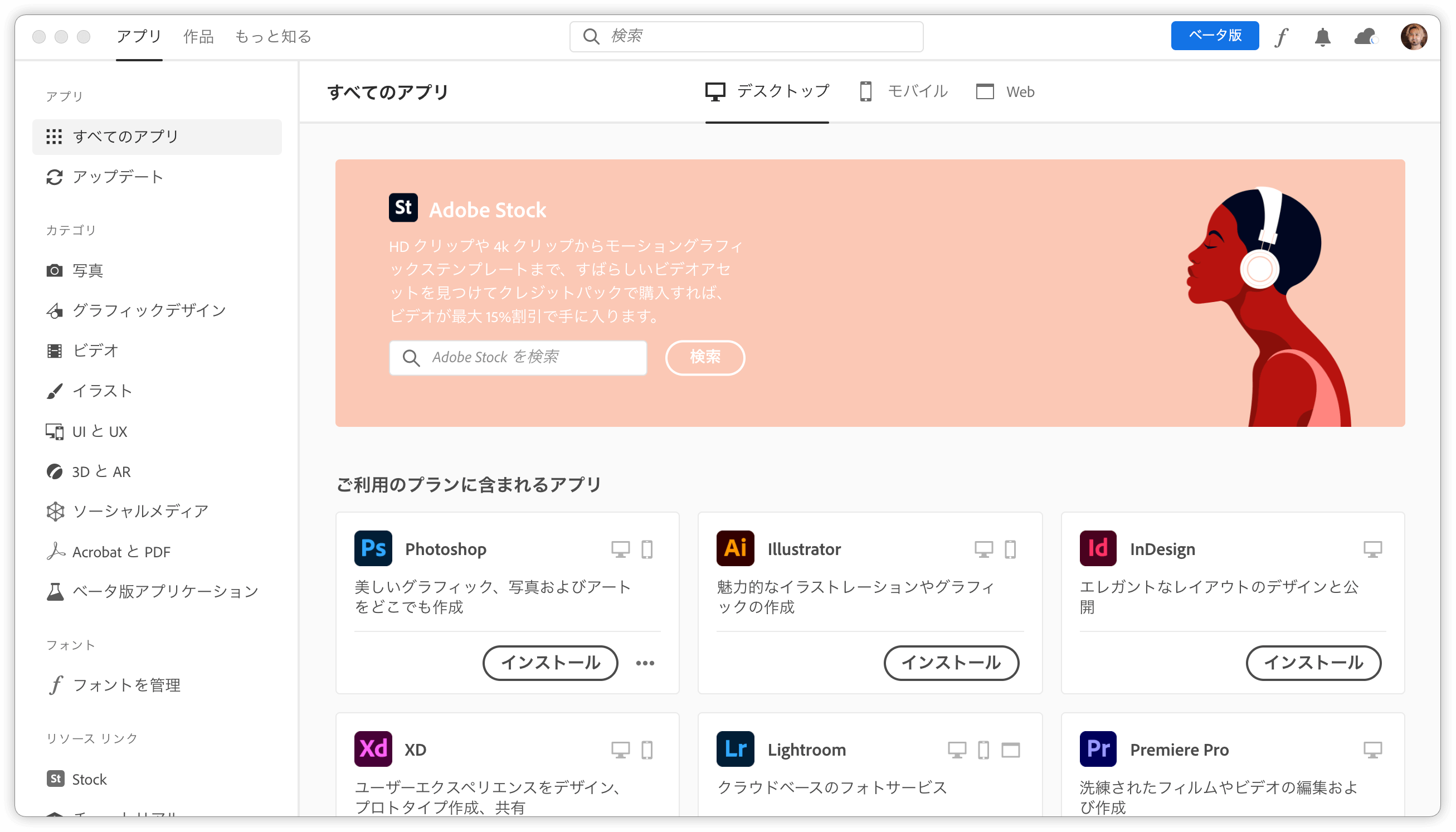This screenshot has width=1456, height=832.
Task: Click the Adobe Stock St banner icon
Action: [403, 207]
